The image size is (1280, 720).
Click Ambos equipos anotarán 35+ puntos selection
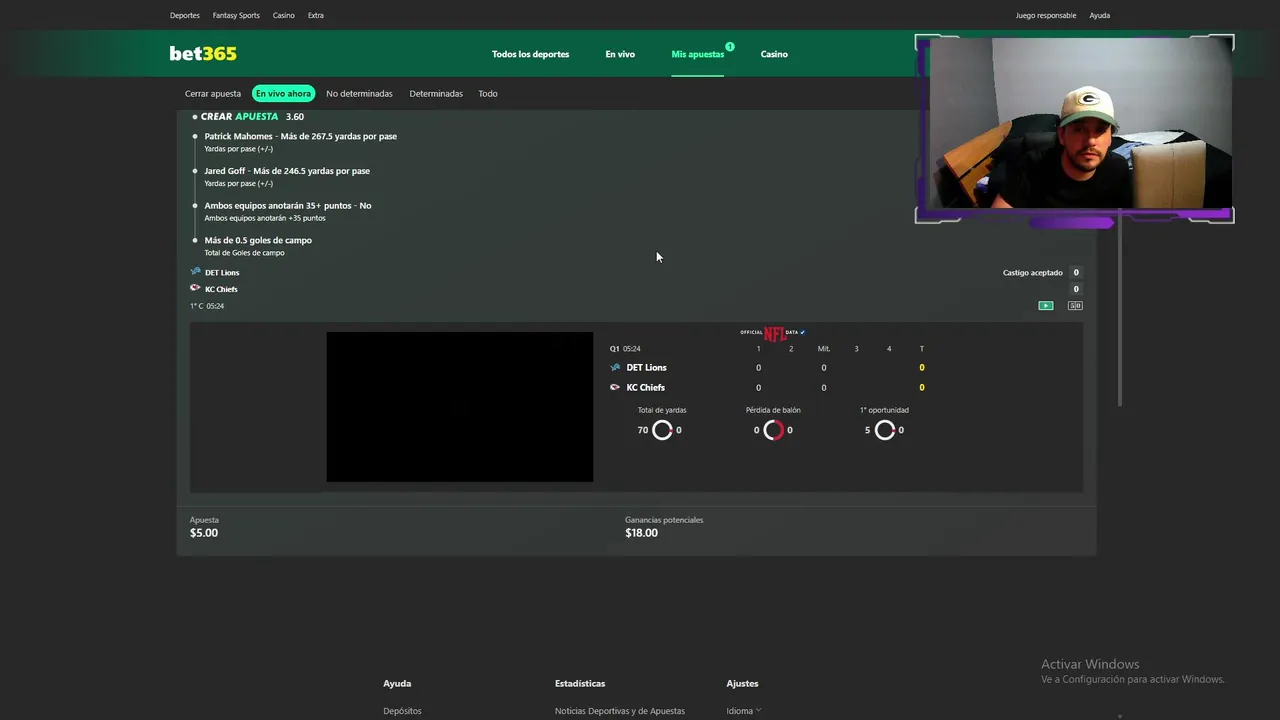(288, 205)
